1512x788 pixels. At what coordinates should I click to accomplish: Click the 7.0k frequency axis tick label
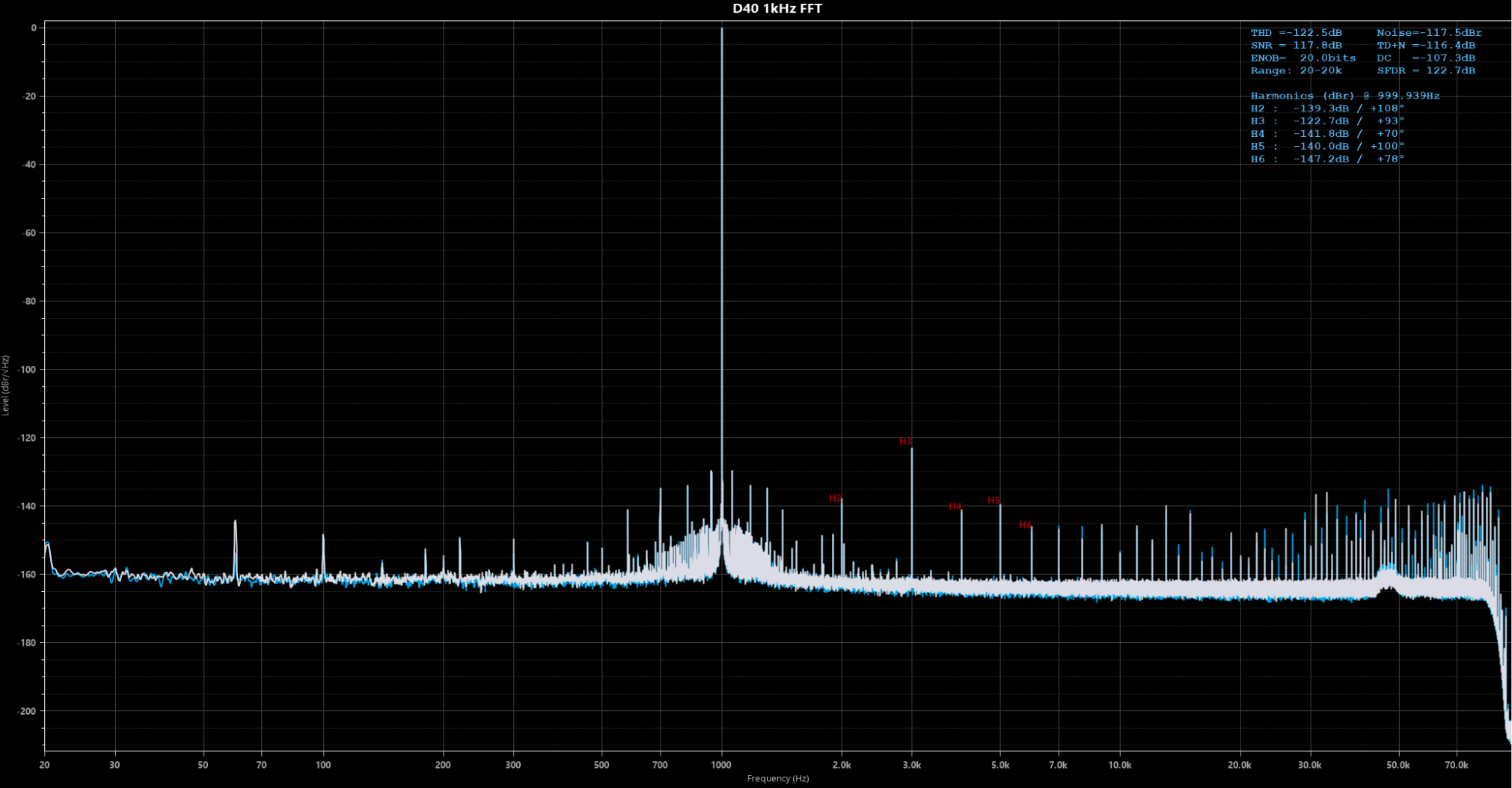[1058, 766]
